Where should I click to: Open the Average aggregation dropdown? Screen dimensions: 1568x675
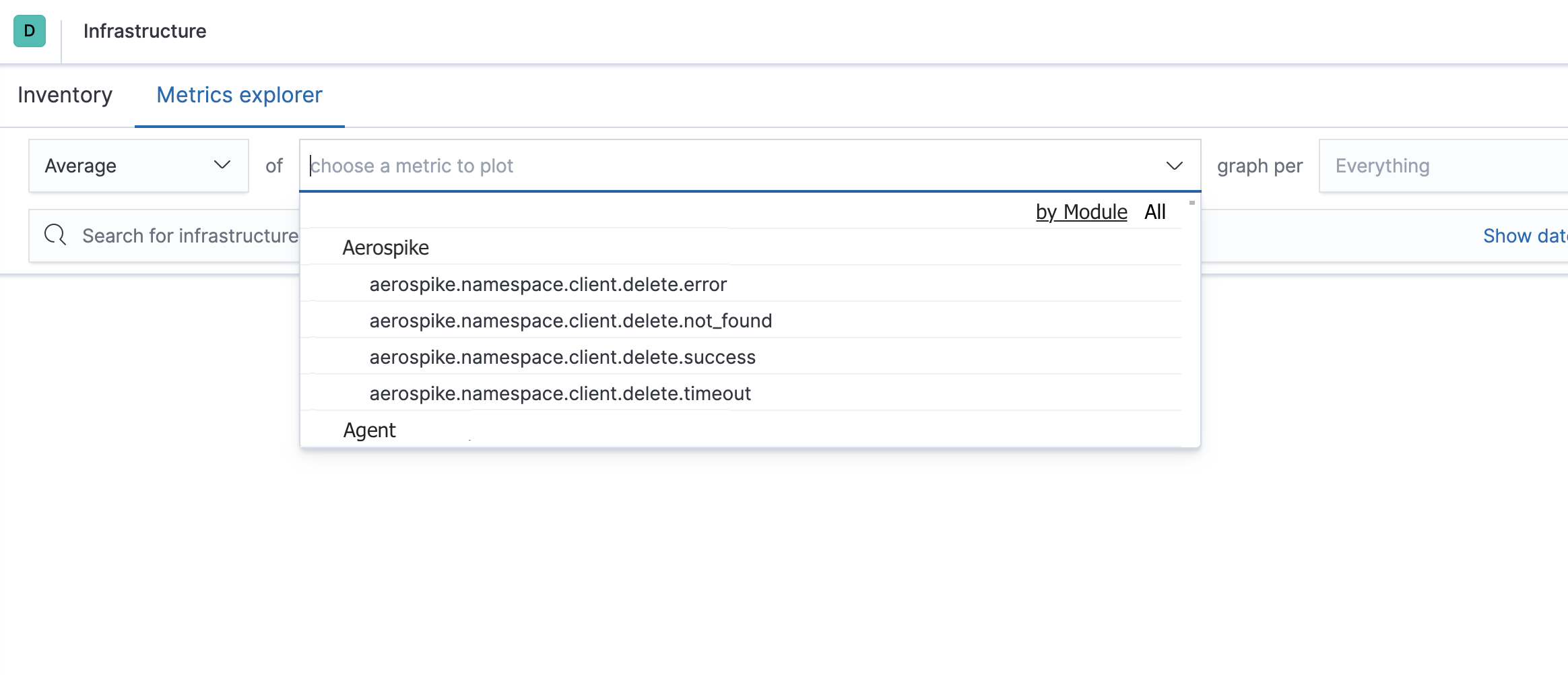[138, 166]
